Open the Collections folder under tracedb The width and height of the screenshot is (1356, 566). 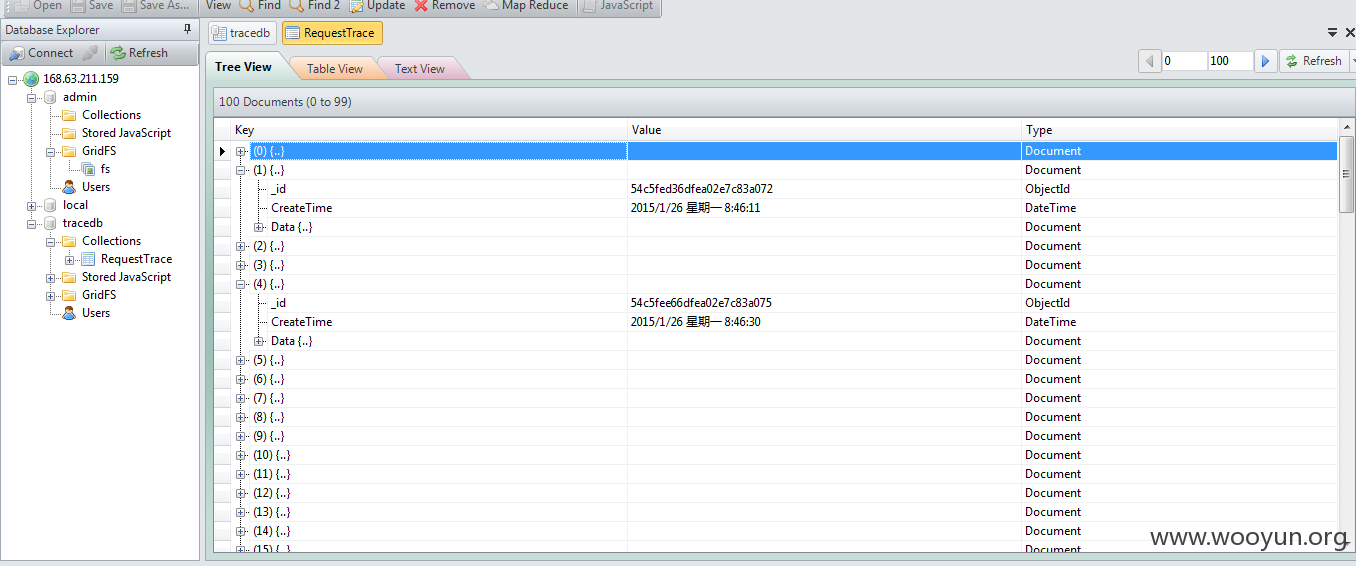click(69, 241)
